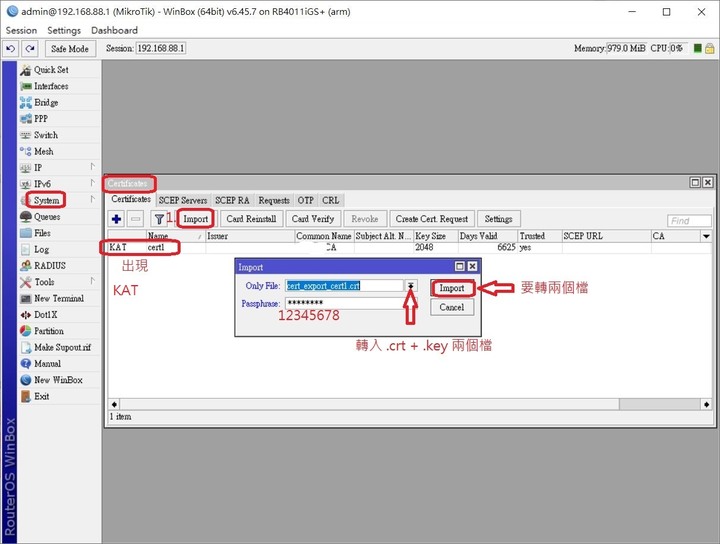Click the Import button in certificate toolbar
The image size is (720, 544).
coord(196,219)
